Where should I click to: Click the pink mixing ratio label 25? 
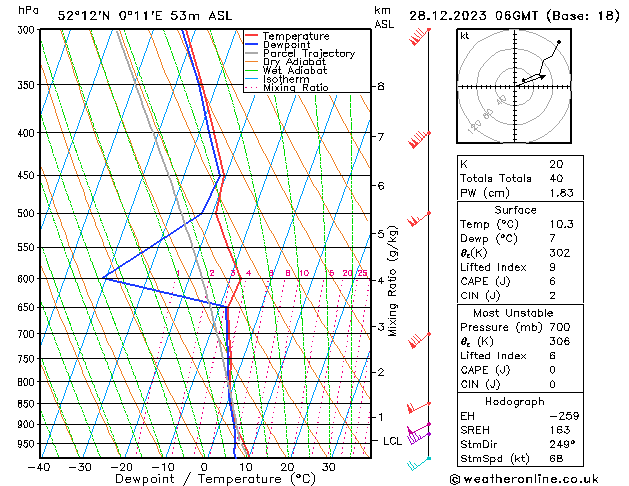click(x=362, y=273)
